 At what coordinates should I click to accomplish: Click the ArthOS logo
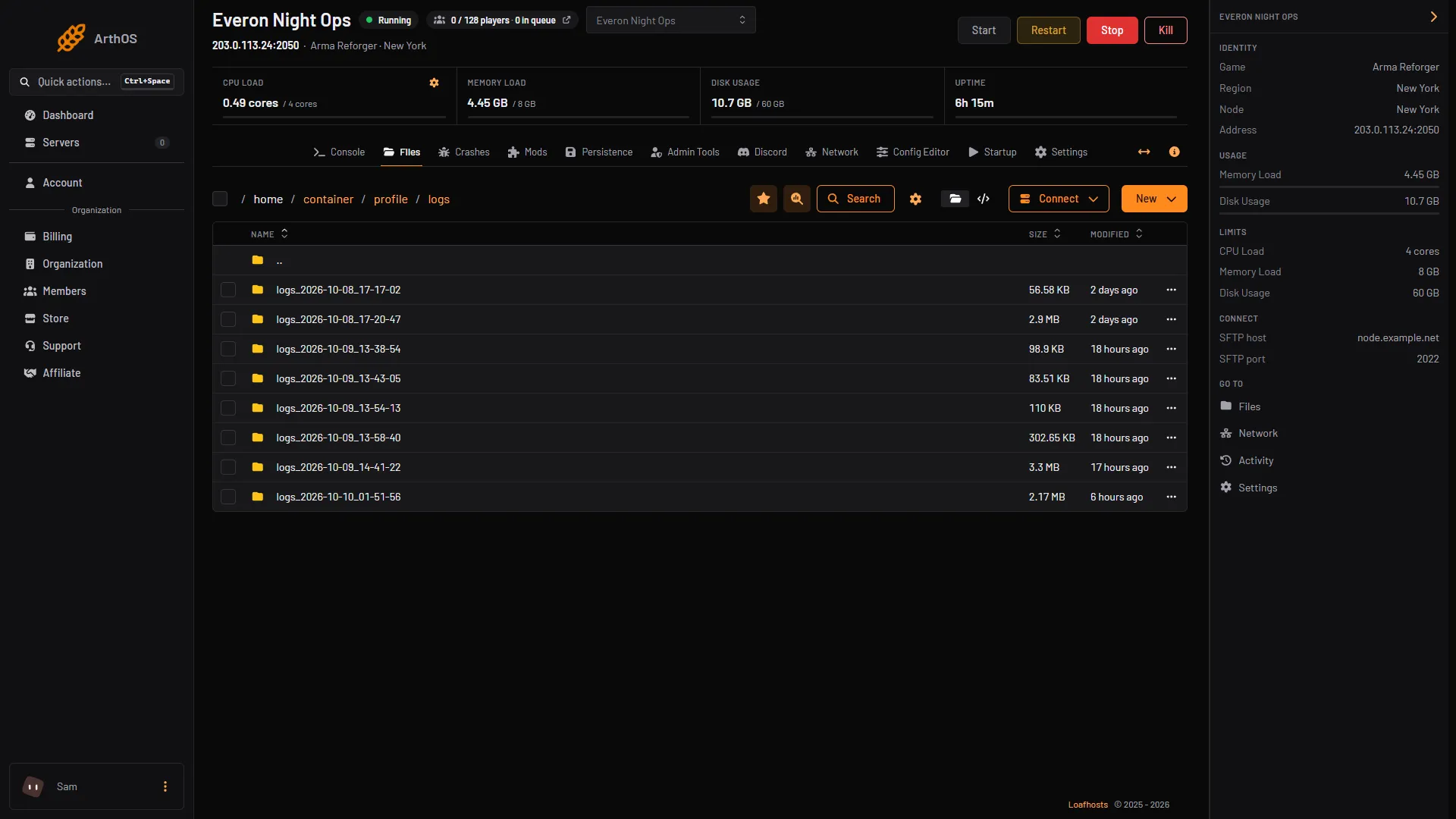point(97,38)
